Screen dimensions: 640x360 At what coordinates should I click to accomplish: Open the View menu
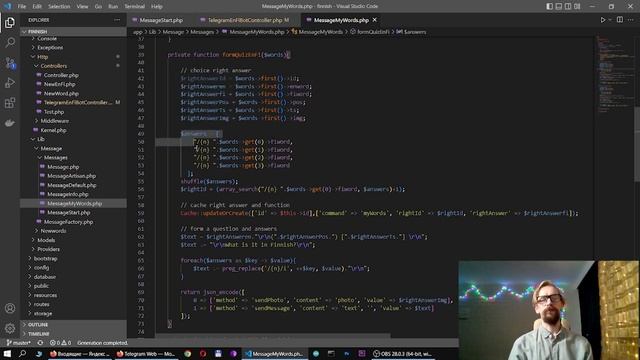coord(82,6)
